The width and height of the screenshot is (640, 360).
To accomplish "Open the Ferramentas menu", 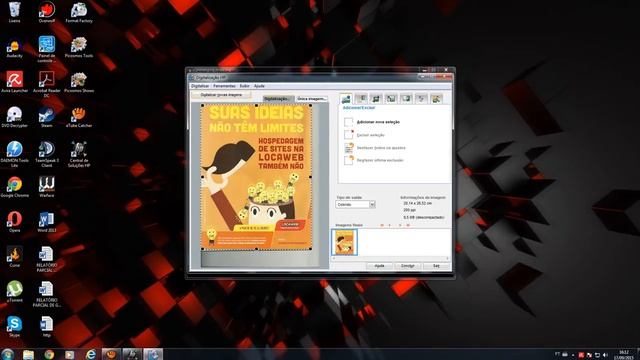I will pos(224,86).
